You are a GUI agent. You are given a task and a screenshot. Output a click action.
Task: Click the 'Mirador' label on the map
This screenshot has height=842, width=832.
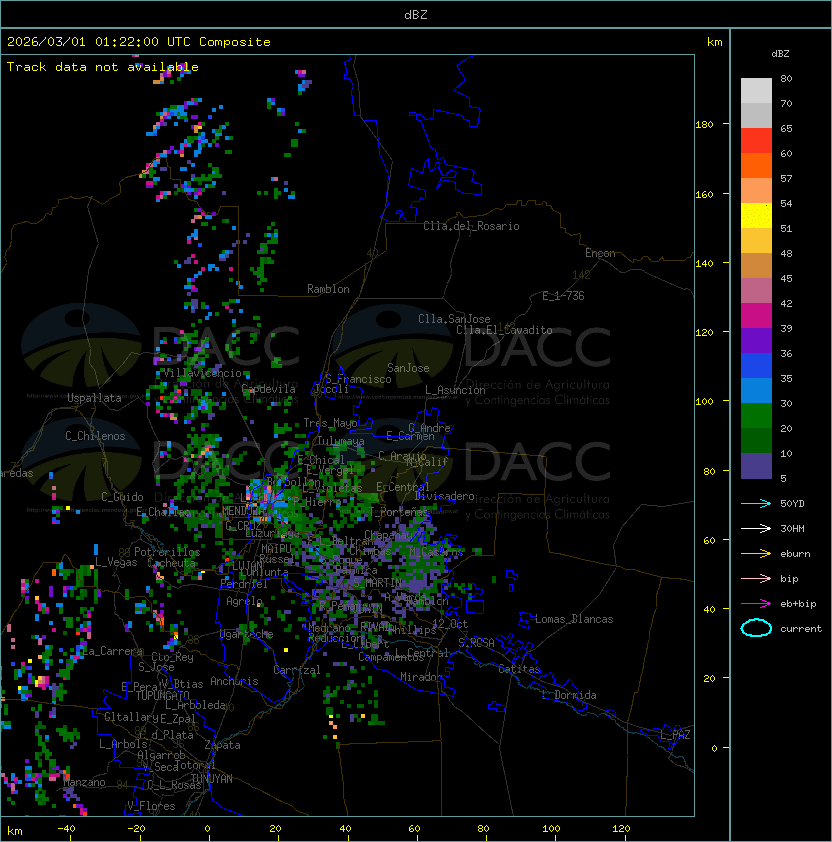pyautogui.click(x=421, y=677)
